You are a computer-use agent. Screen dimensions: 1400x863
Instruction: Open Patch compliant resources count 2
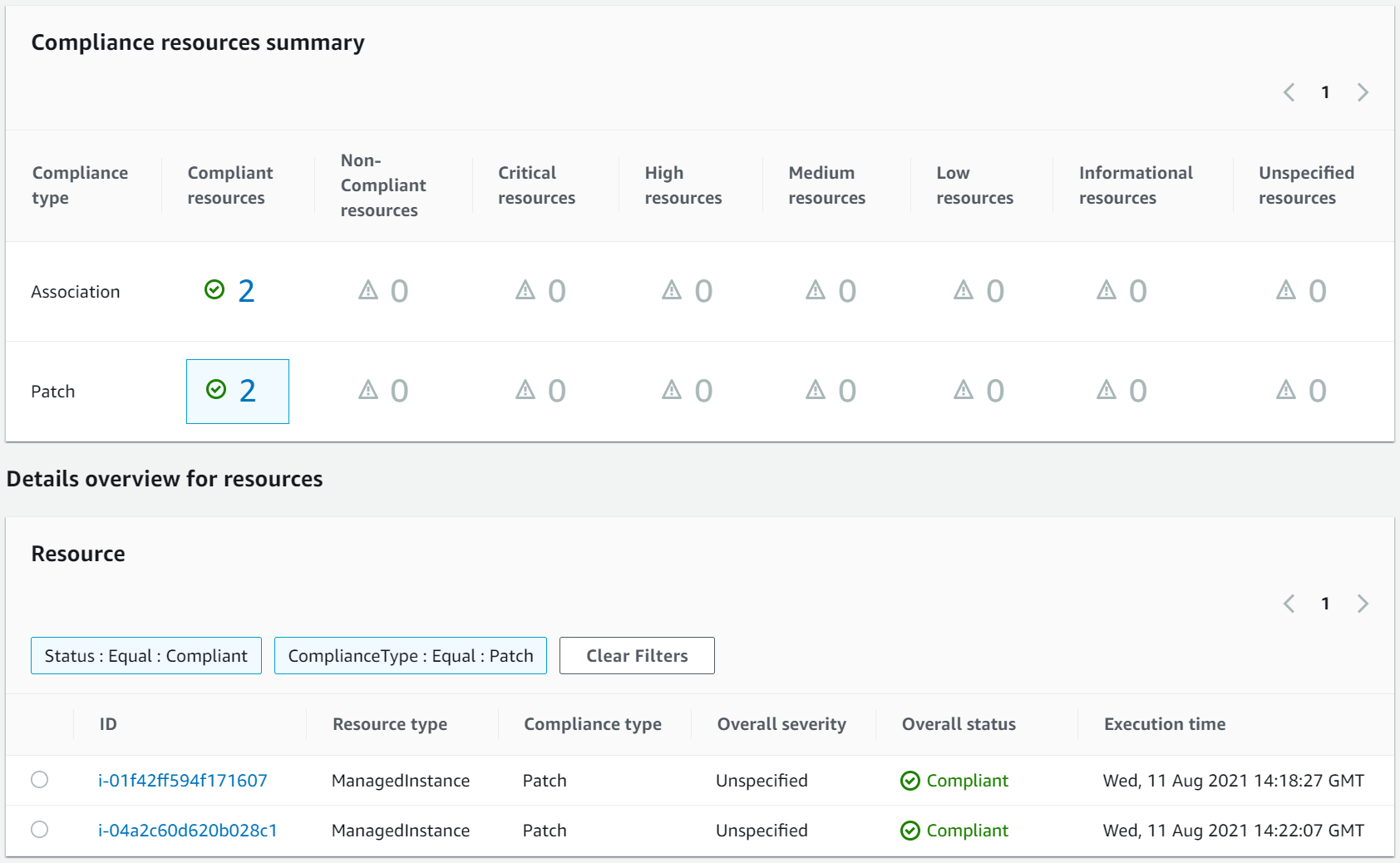pos(248,391)
